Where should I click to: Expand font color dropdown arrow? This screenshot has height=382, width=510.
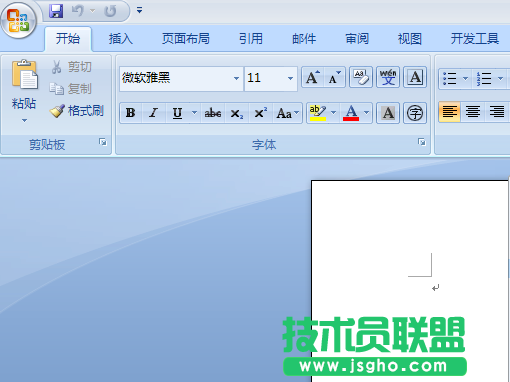366,113
